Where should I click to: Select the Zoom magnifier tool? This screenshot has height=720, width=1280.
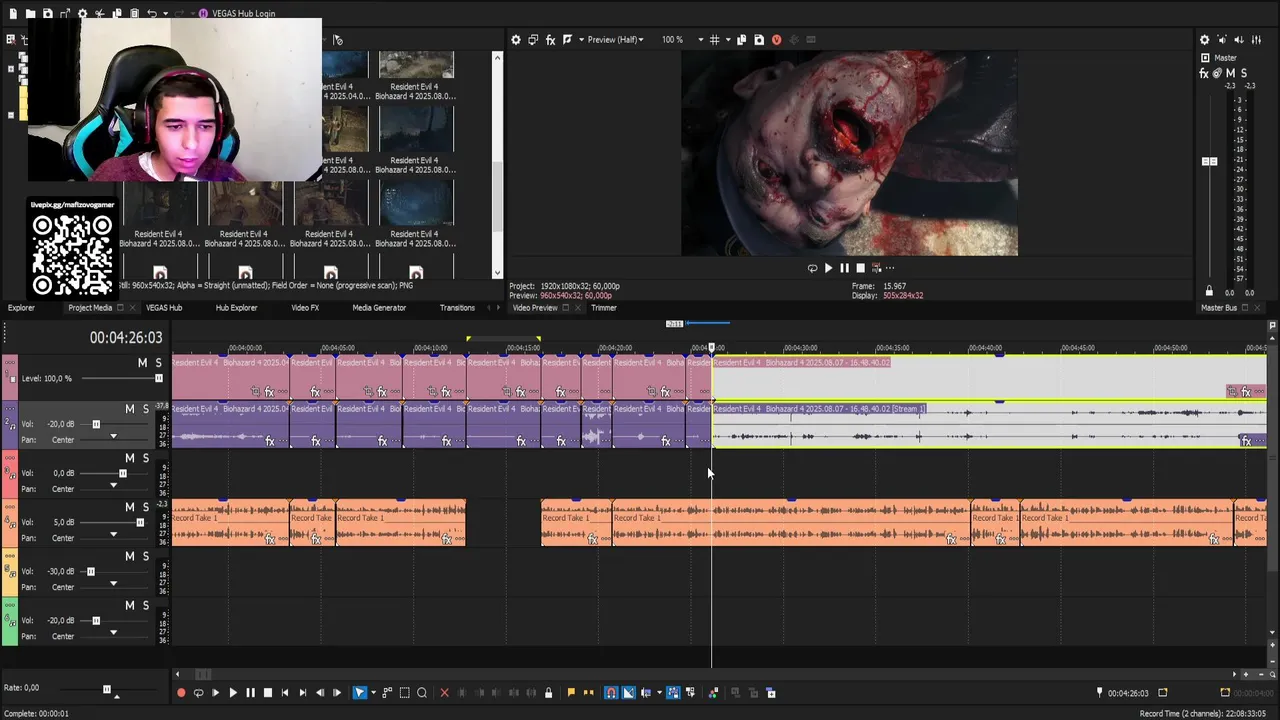click(x=422, y=692)
